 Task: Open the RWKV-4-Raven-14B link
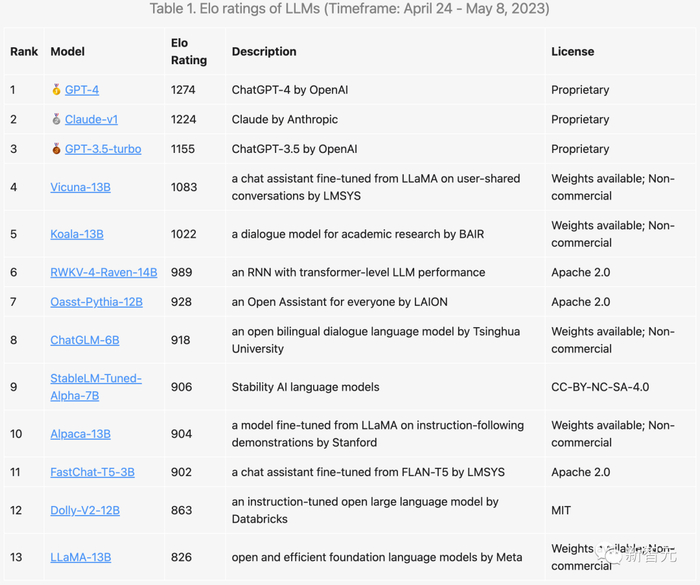(x=104, y=272)
